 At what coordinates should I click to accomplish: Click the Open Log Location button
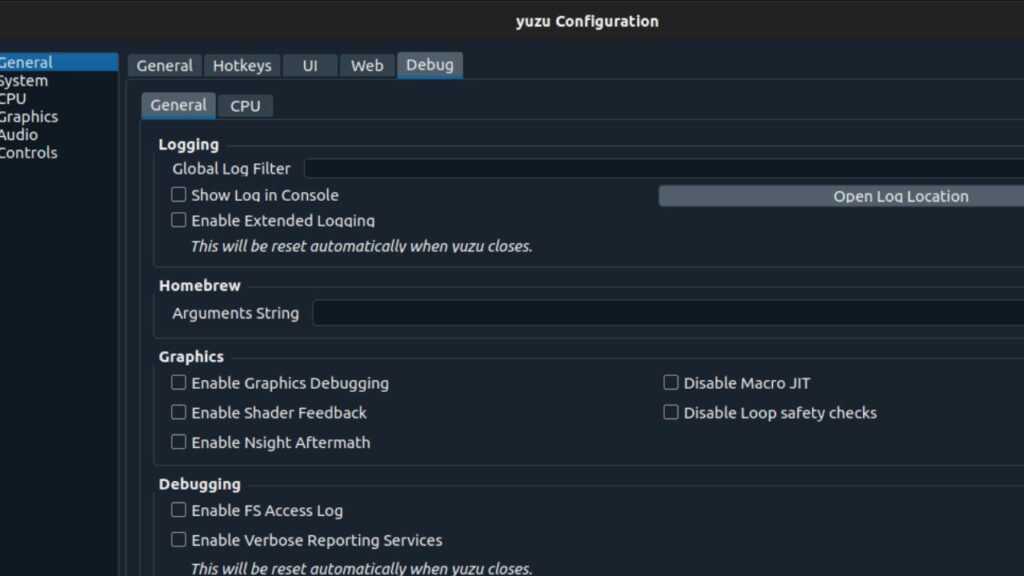point(841,196)
